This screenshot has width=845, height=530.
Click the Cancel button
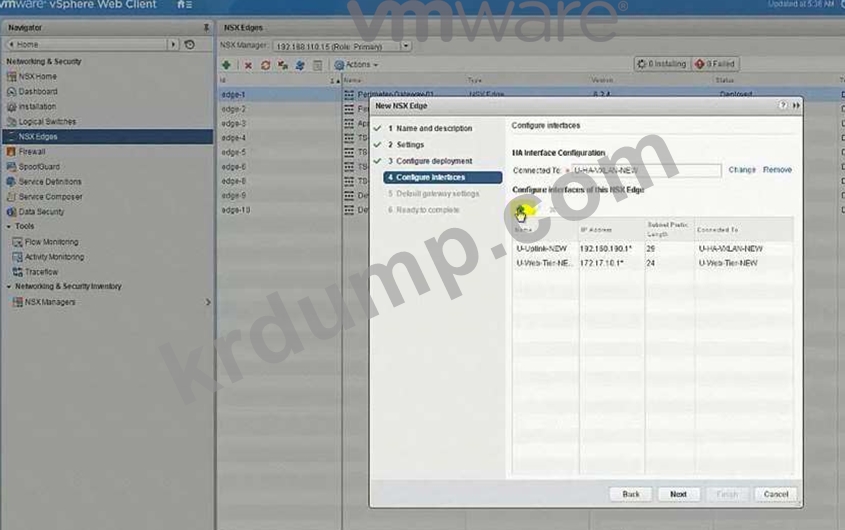775,494
